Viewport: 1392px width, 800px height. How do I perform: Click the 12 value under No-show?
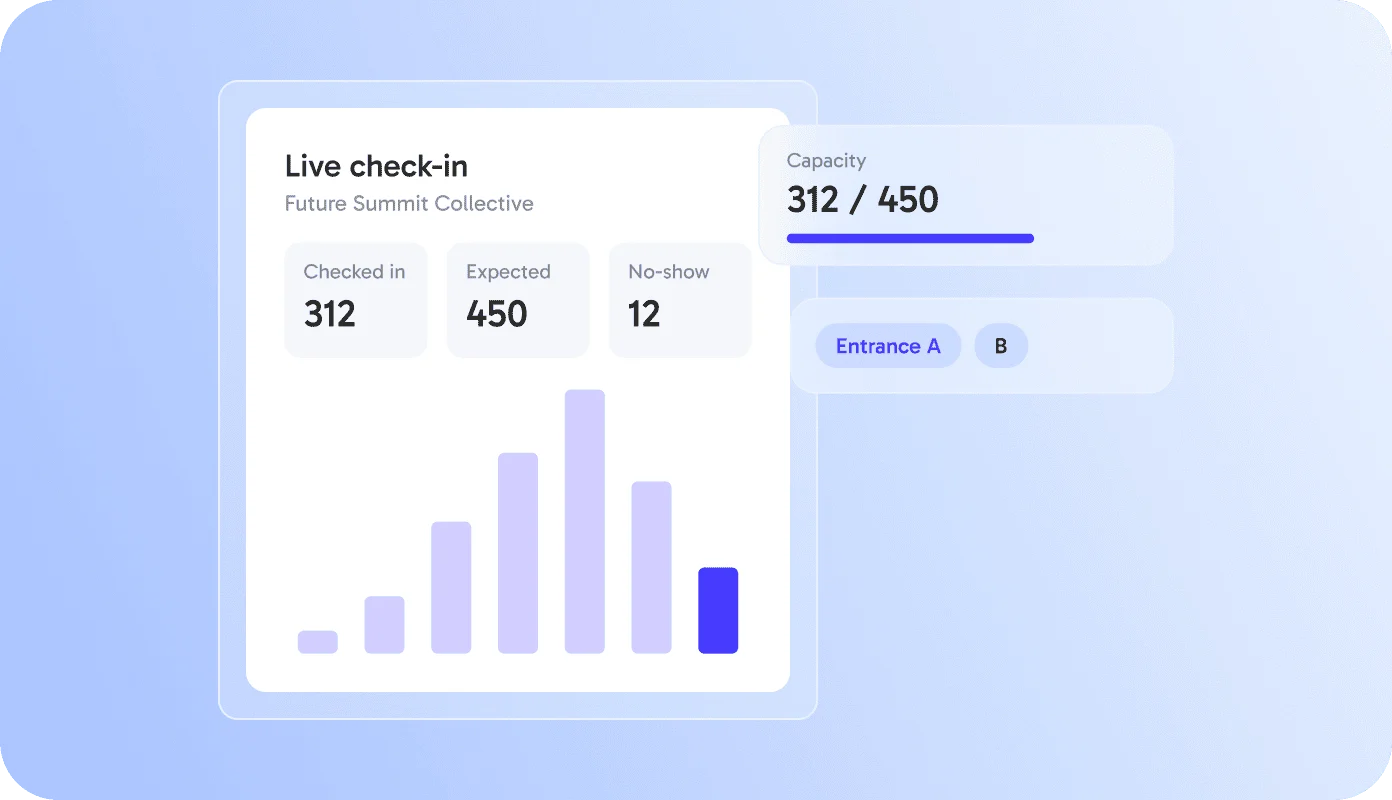644,314
